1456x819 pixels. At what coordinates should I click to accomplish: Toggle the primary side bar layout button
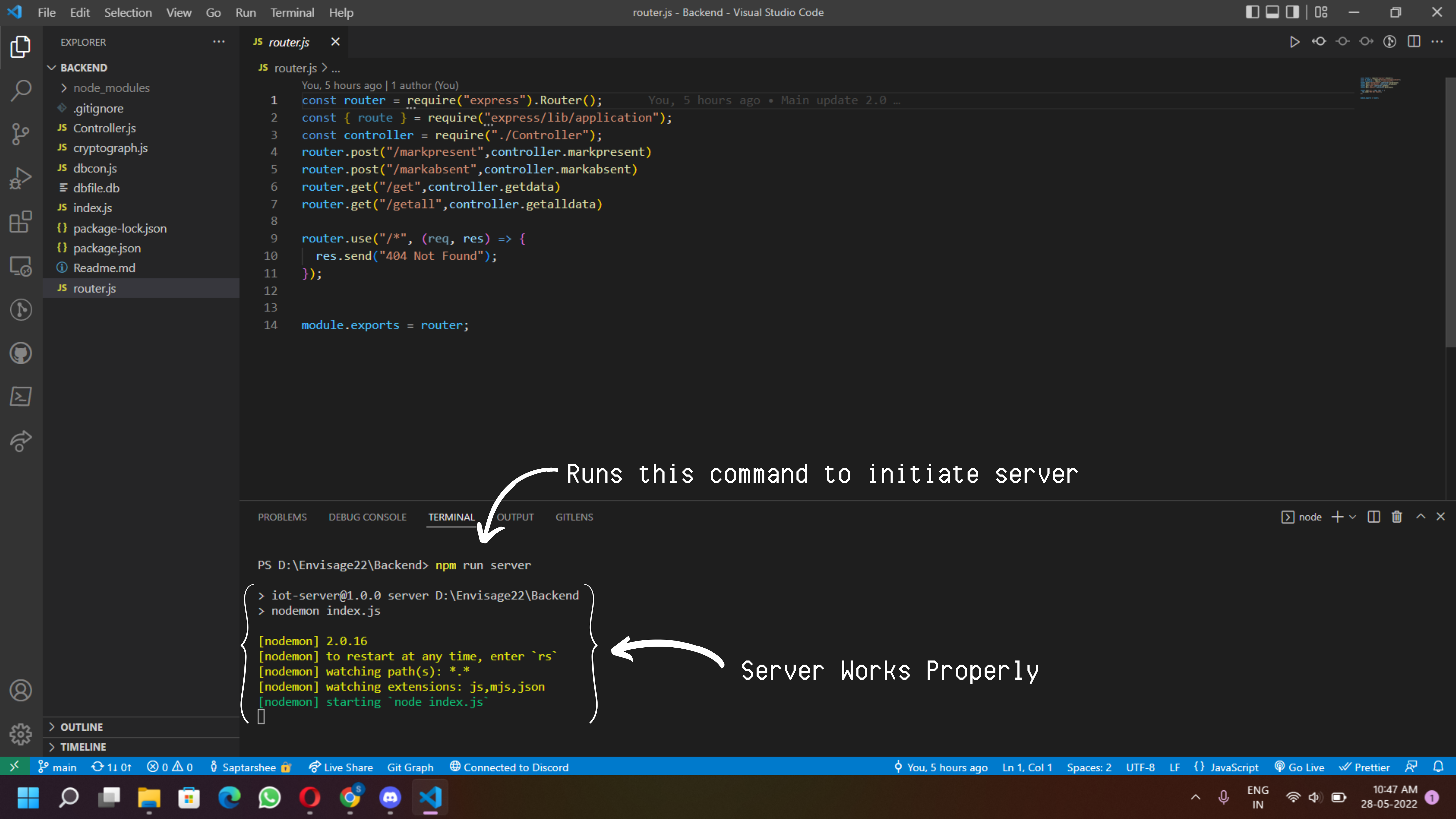[x=1252, y=12]
